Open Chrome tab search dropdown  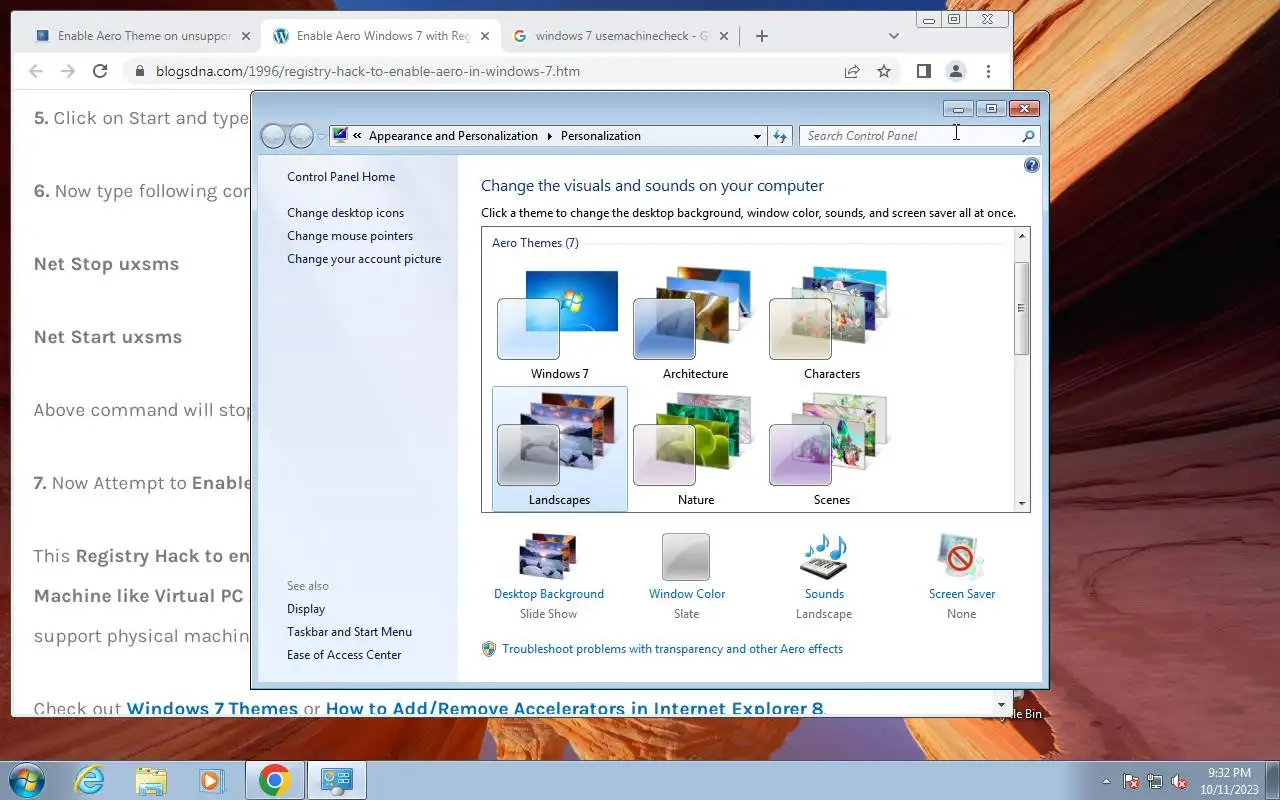[894, 36]
